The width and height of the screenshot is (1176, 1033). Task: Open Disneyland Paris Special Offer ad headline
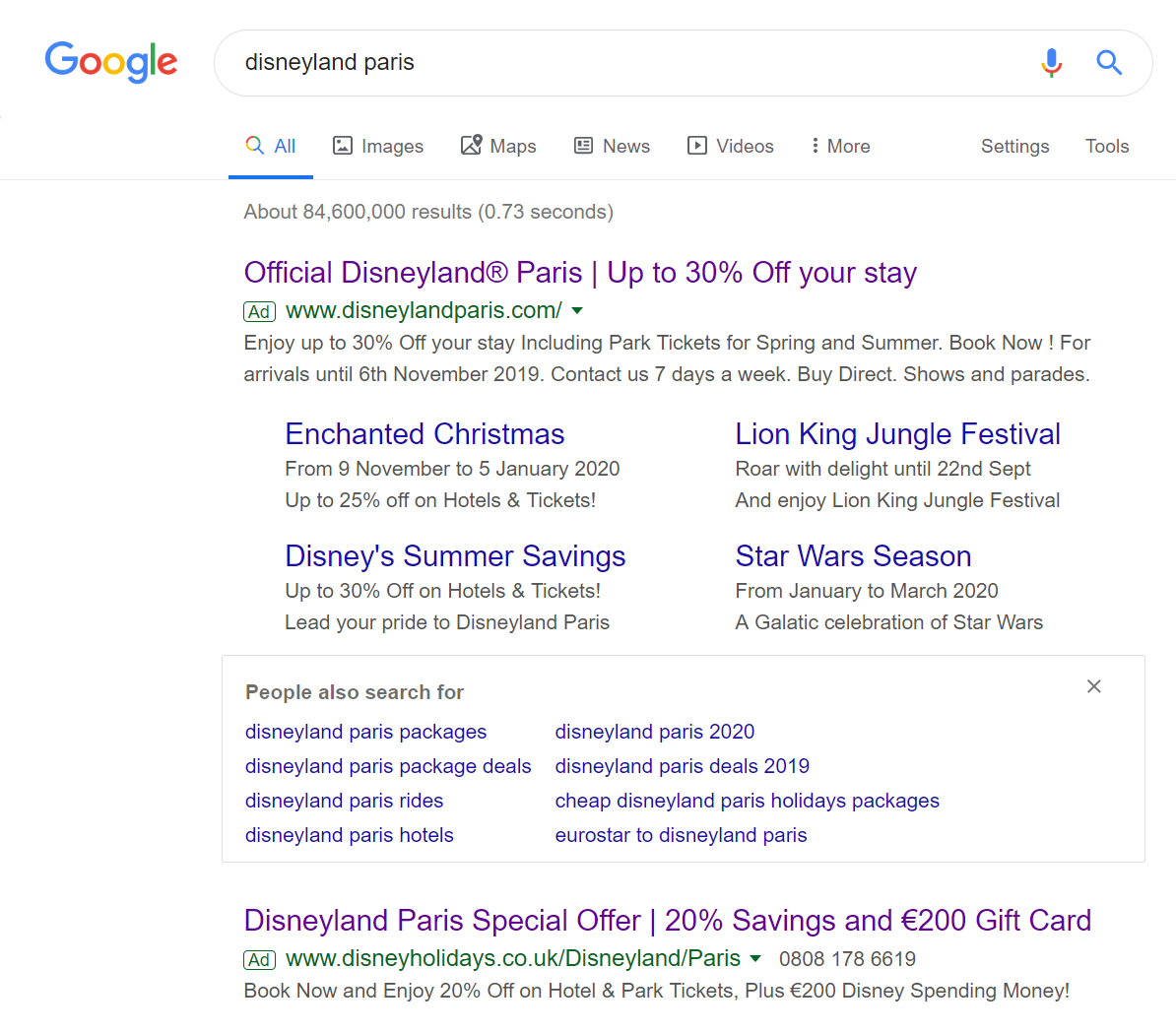(x=668, y=921)
